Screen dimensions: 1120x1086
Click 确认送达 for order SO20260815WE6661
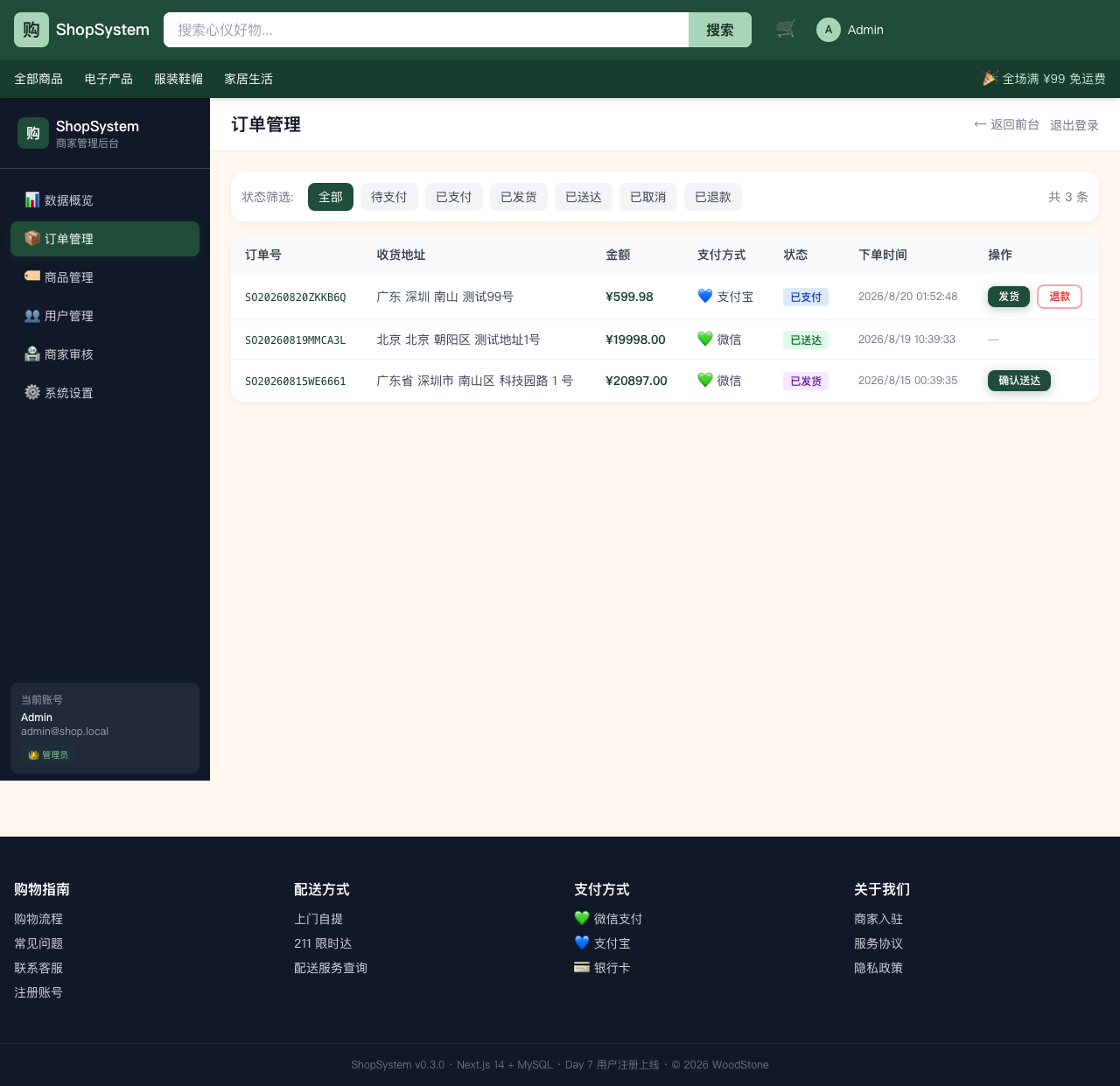[x=1019, y=381]
